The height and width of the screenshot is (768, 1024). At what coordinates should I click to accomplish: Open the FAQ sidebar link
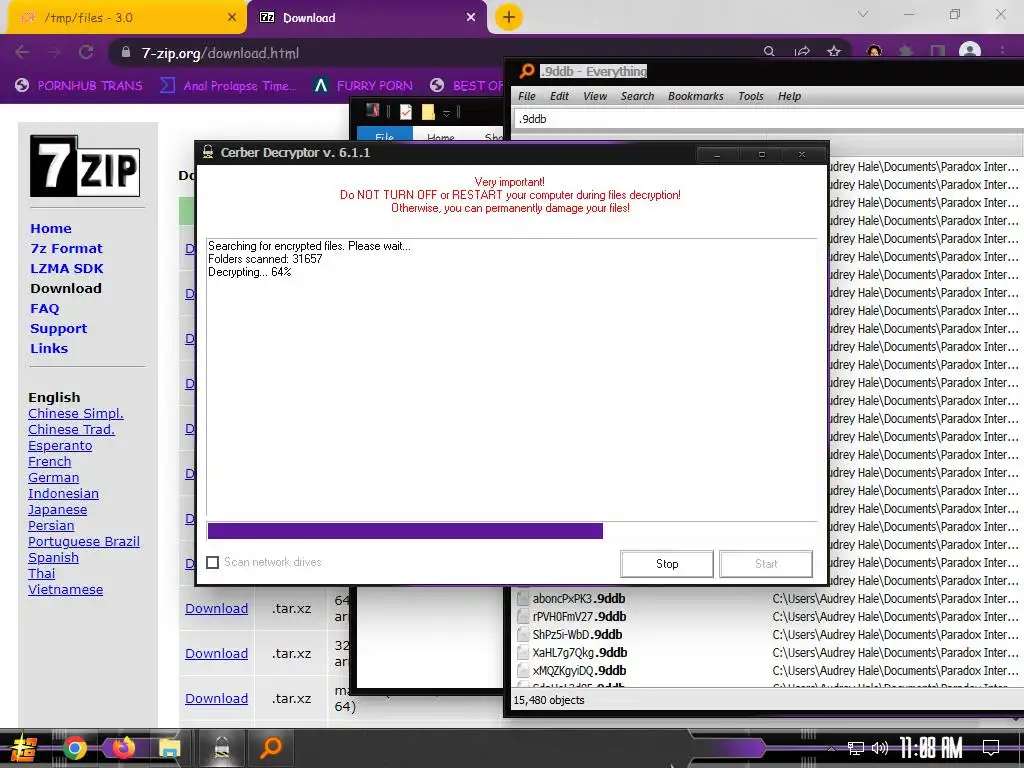tap(44, 308)
